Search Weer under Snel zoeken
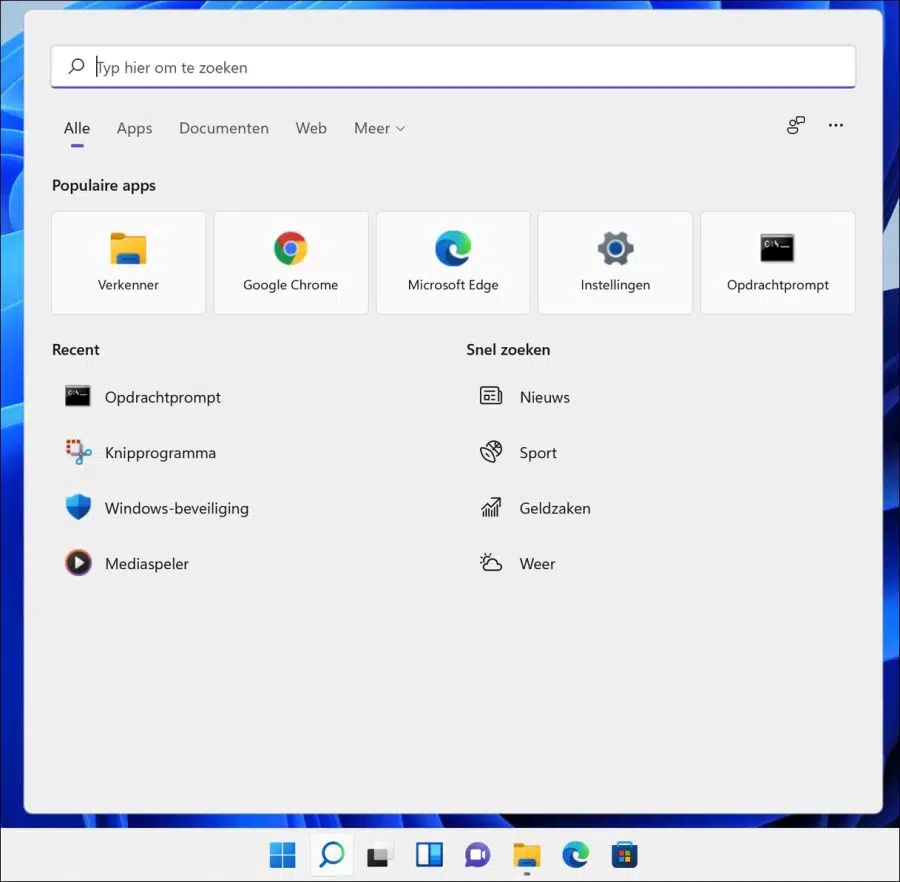 click(x=518, y=564)
